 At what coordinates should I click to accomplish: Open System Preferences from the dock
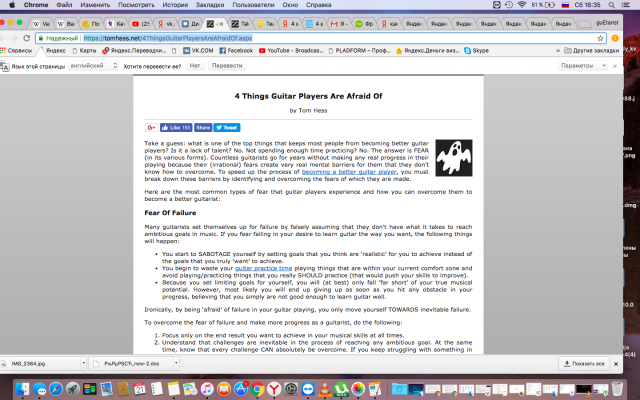[291, 389]
